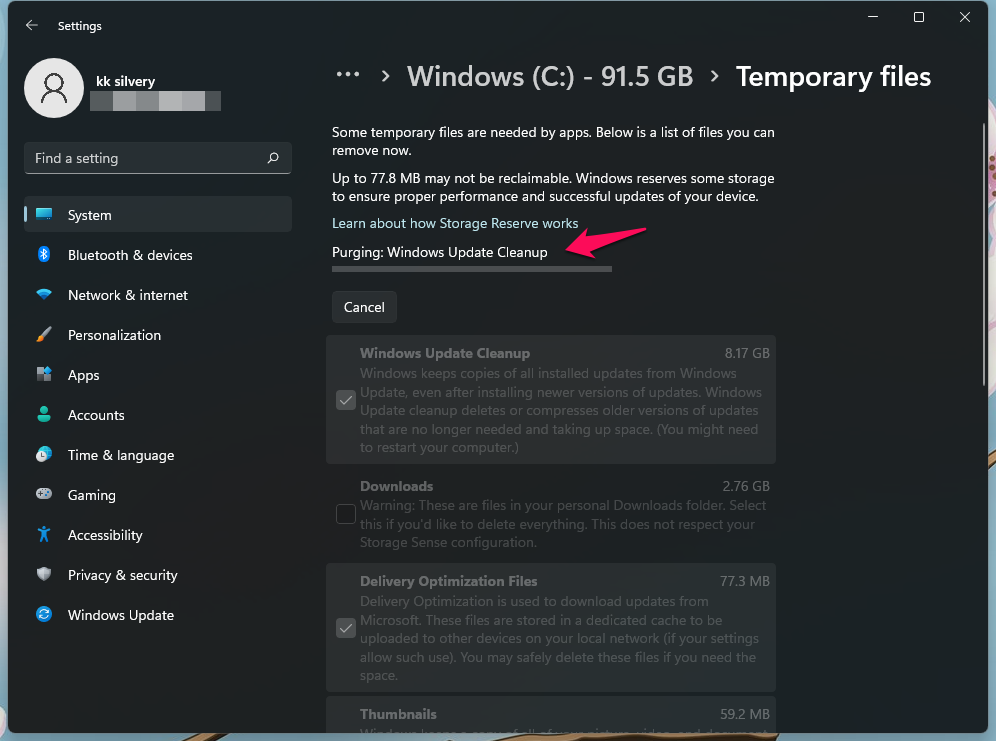
Task: Click the Purging: Windows Update Cleanup status
Action: [x=440, y=252]
